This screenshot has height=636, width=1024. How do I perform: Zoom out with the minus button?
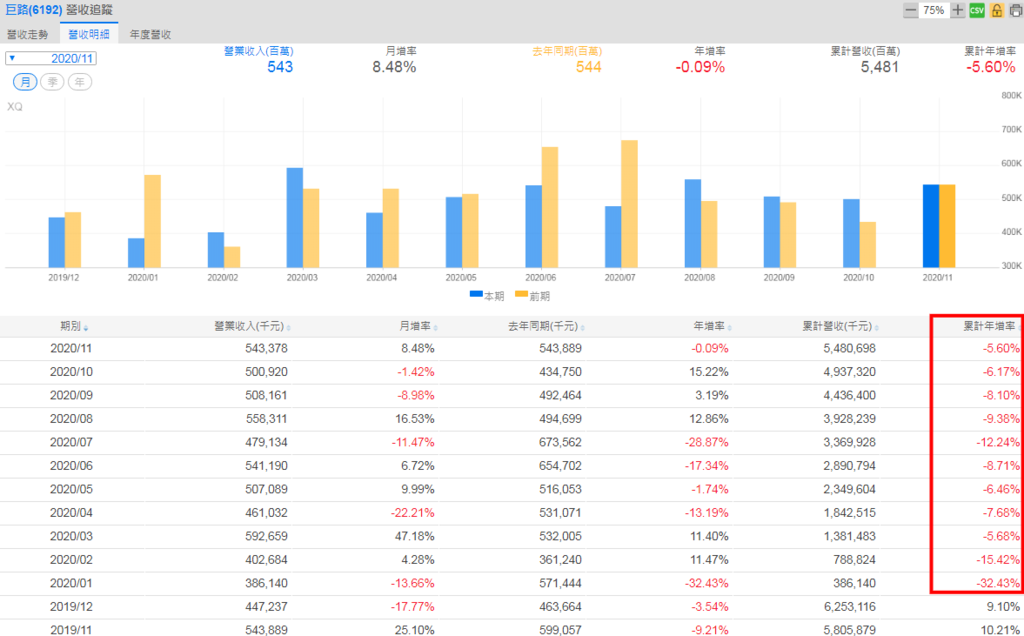[910, 10]
